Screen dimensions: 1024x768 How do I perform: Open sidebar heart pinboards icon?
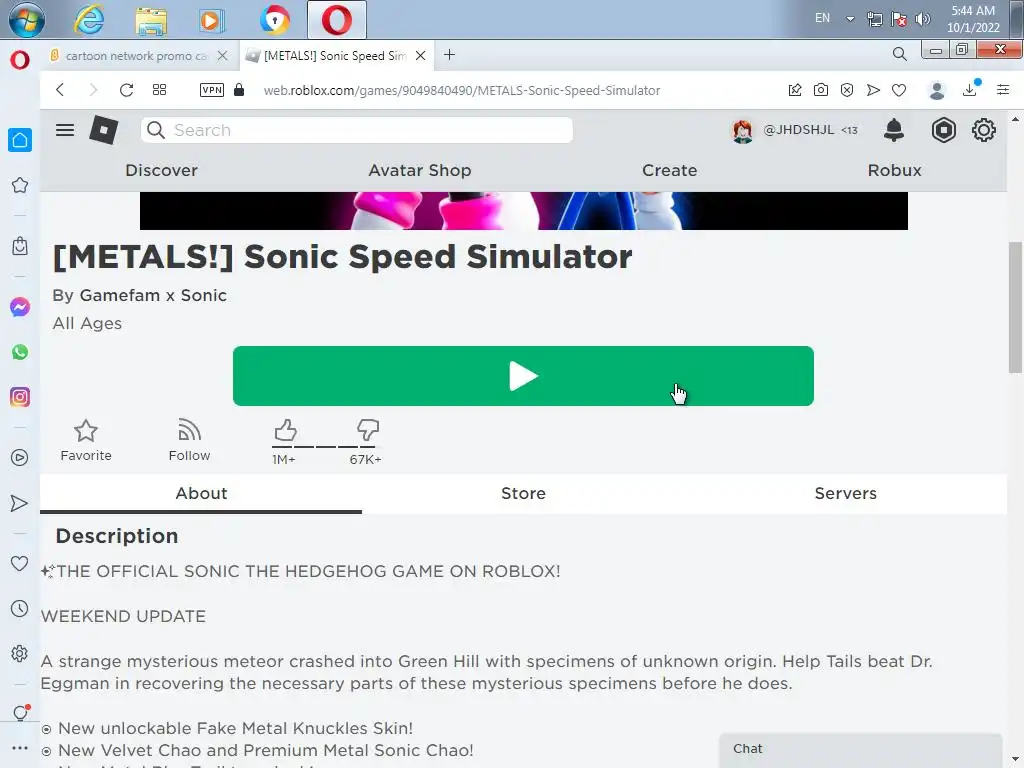pos(20,563)
